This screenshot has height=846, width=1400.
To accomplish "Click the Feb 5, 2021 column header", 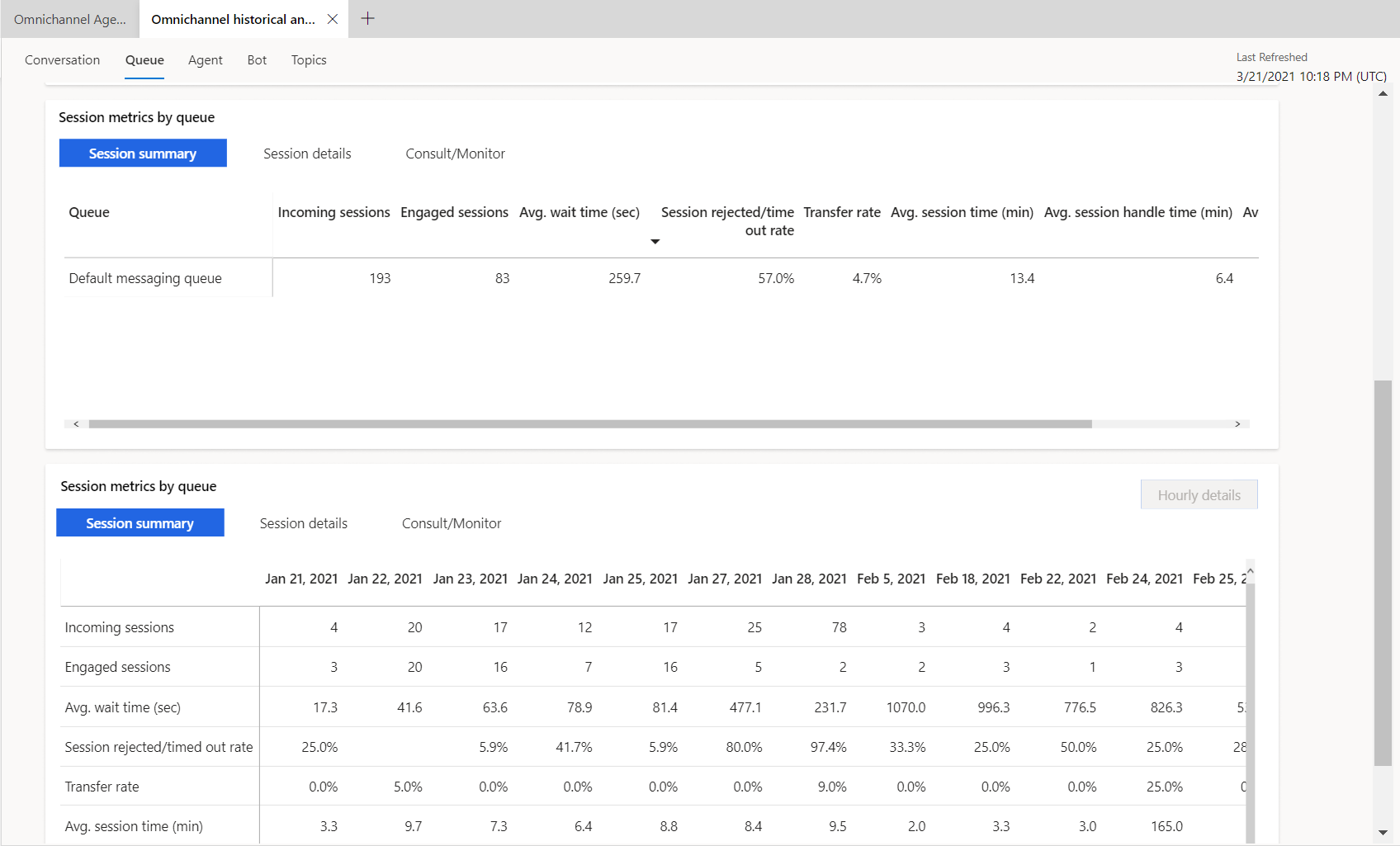I will [x=892, y=579].
